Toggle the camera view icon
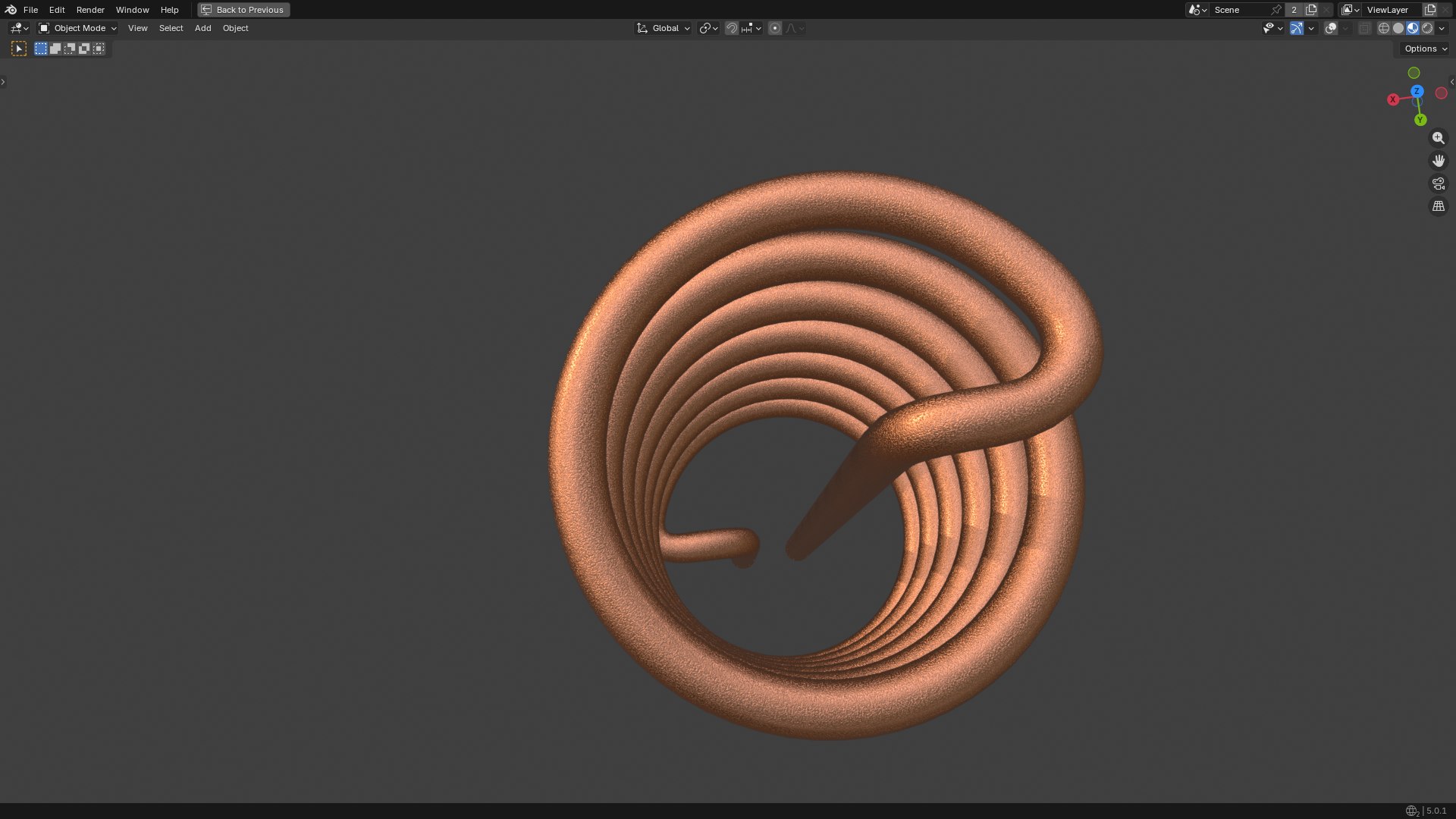1456x819 pixels. point(1438,184)
